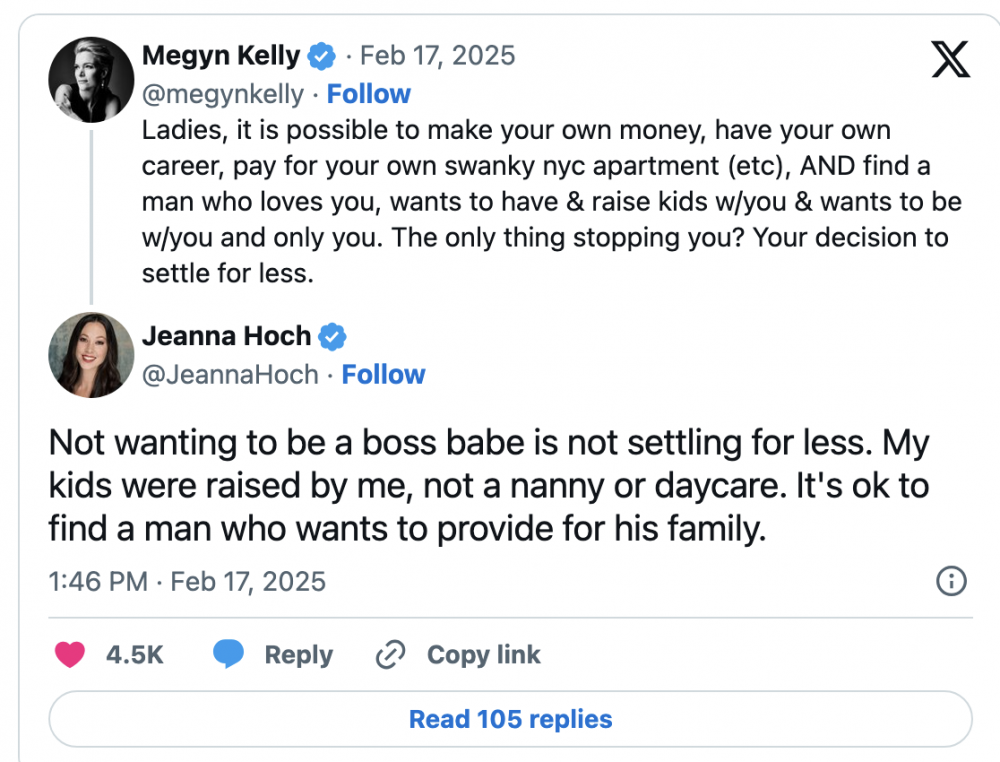Open the @JeannaHoch handle link

coord(230,375)
